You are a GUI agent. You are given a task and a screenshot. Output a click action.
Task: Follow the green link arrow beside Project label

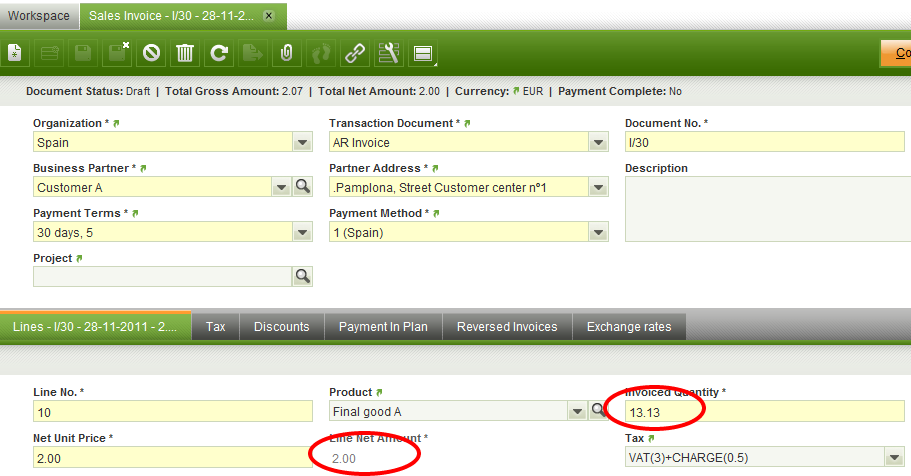(x=80, y=258)
